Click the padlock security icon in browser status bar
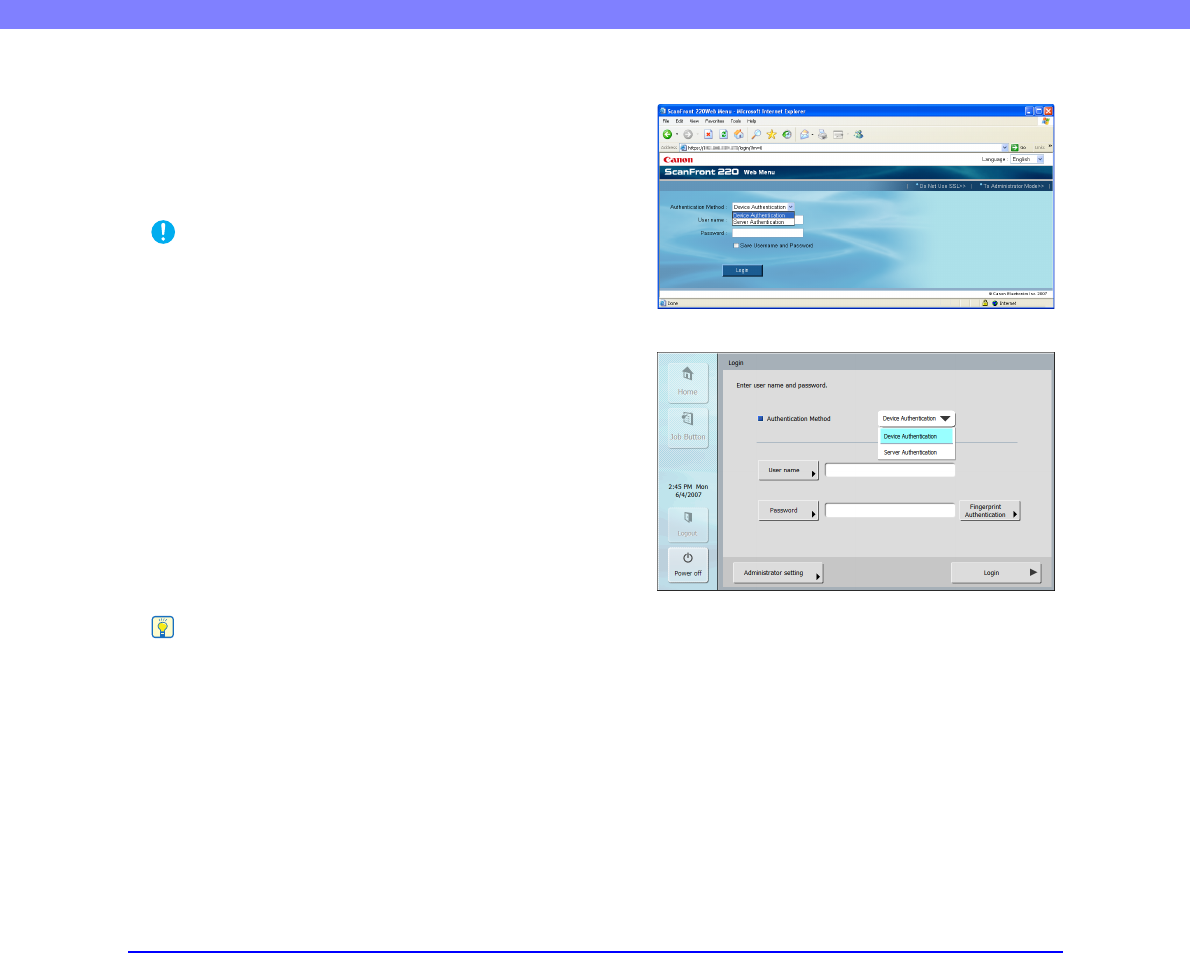This screenshot has height=953, width=1190. click(x=985, y=303)
